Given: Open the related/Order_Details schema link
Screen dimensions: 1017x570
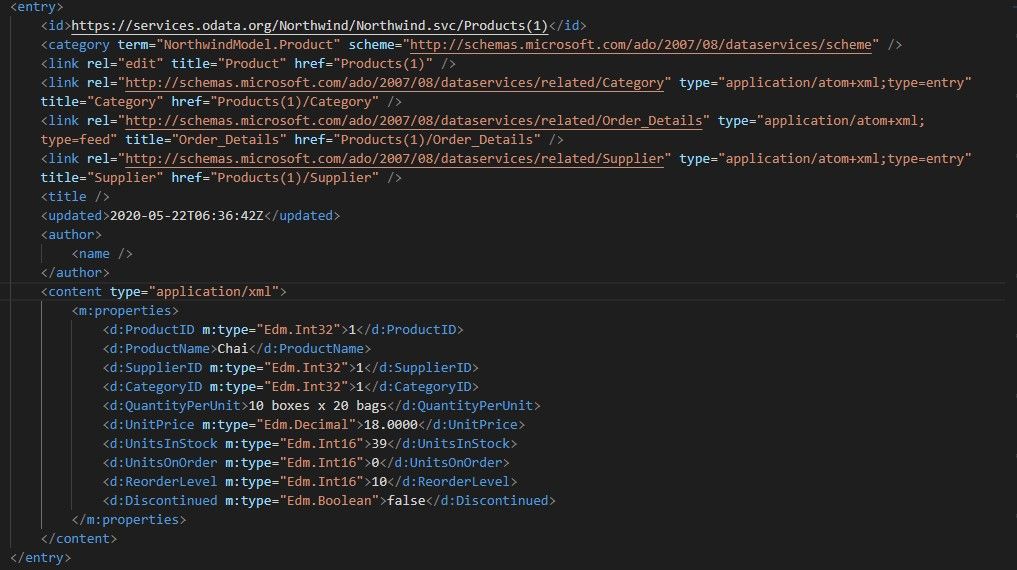Looking at the screenshot, I should tap(413, 121).
